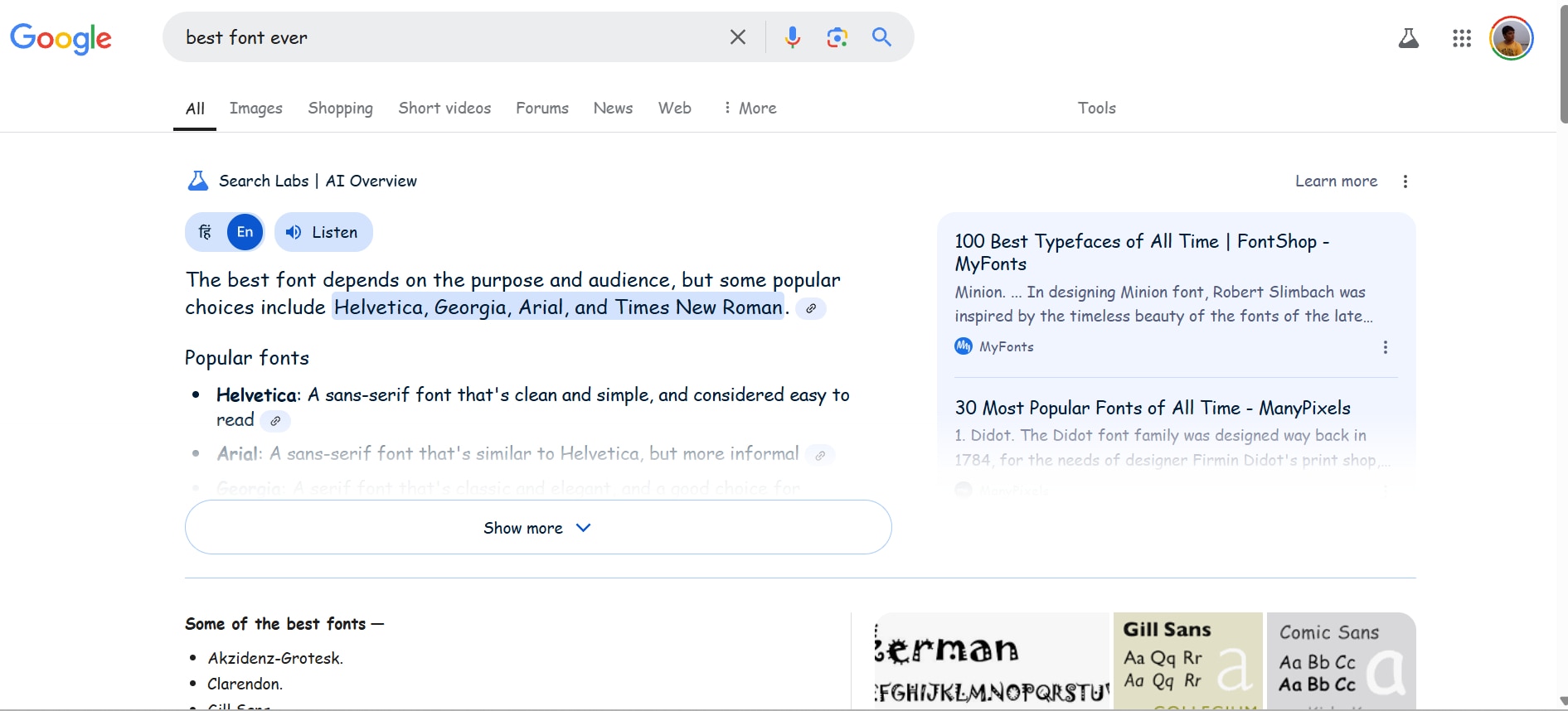Switch AI Overview language to Hindi

pos(205,232)
